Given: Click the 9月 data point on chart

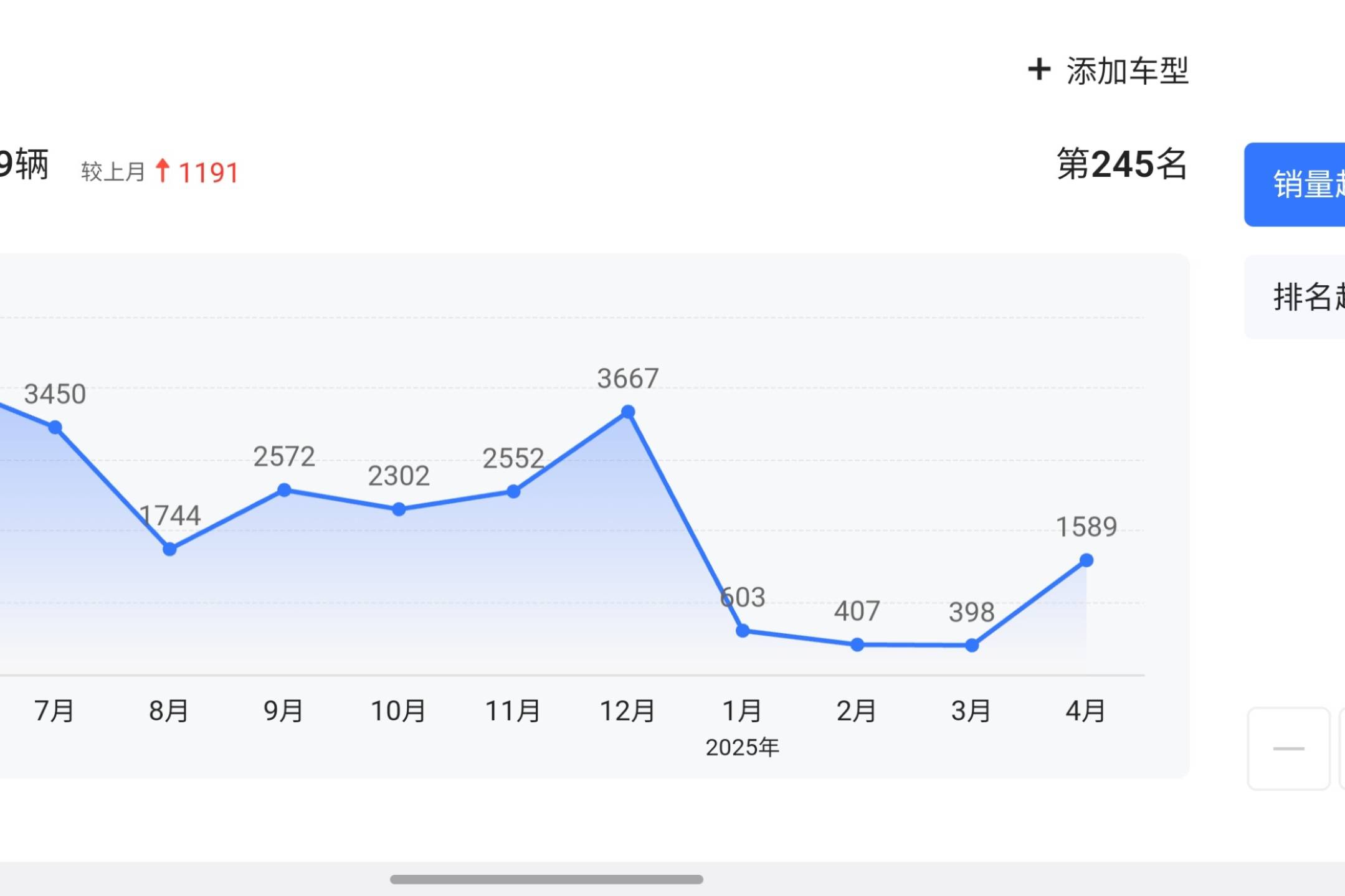Looking at the screenshot, I should pos(284,490).
